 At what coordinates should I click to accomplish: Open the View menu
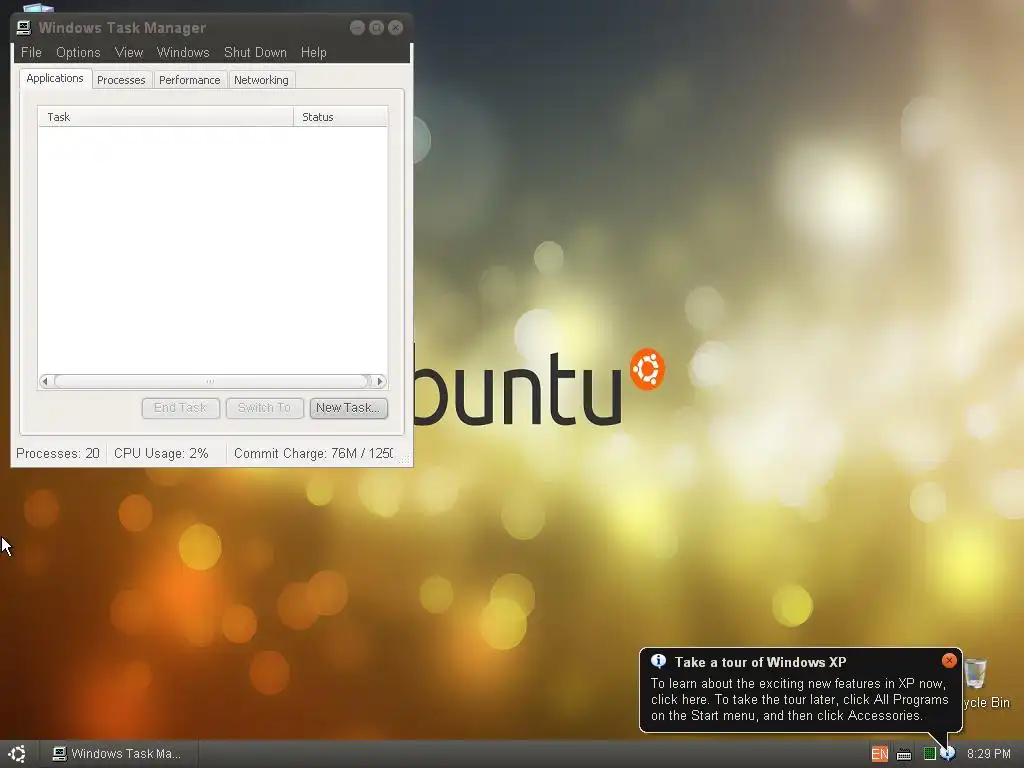[x=129, y=52]
